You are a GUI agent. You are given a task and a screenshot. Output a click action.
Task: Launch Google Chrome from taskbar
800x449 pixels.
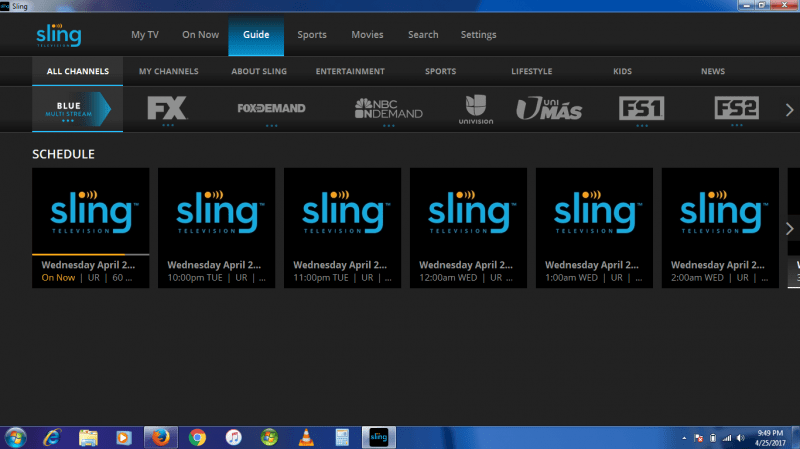click(x=197, y=437)
